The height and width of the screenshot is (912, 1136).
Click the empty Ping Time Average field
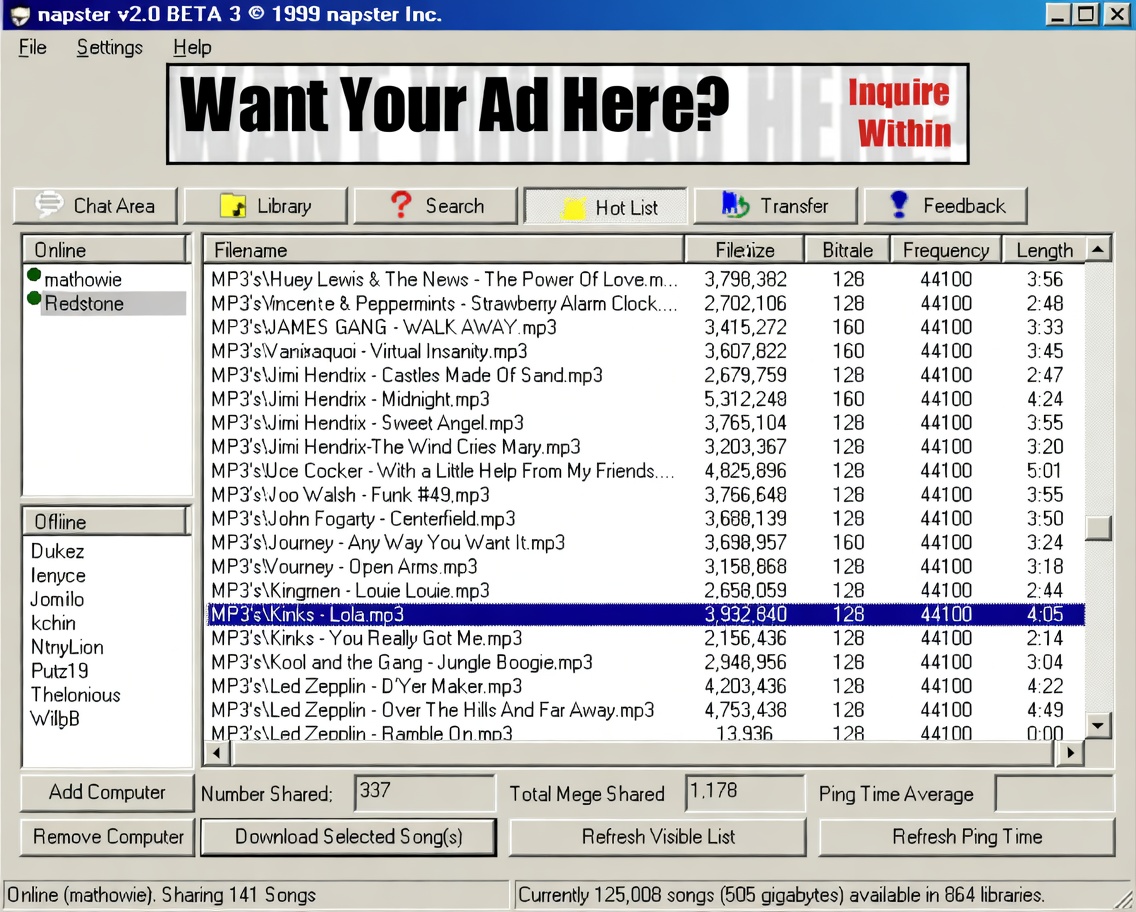1055,792
